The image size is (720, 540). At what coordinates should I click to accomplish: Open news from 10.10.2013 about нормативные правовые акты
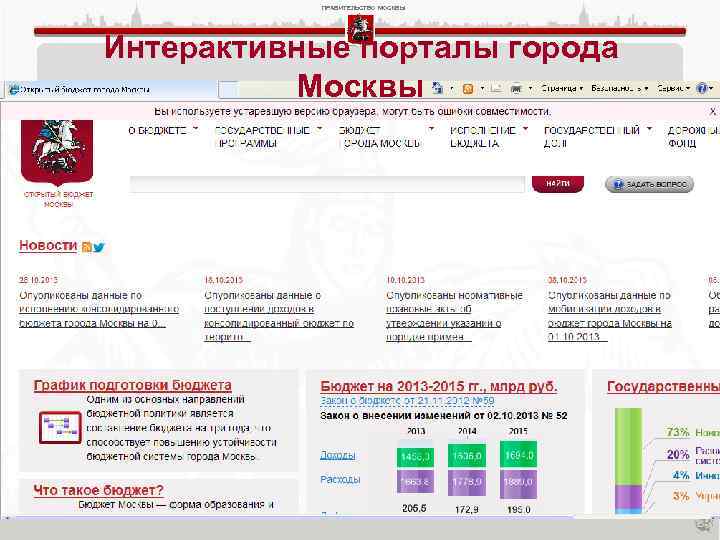point(454,316)
